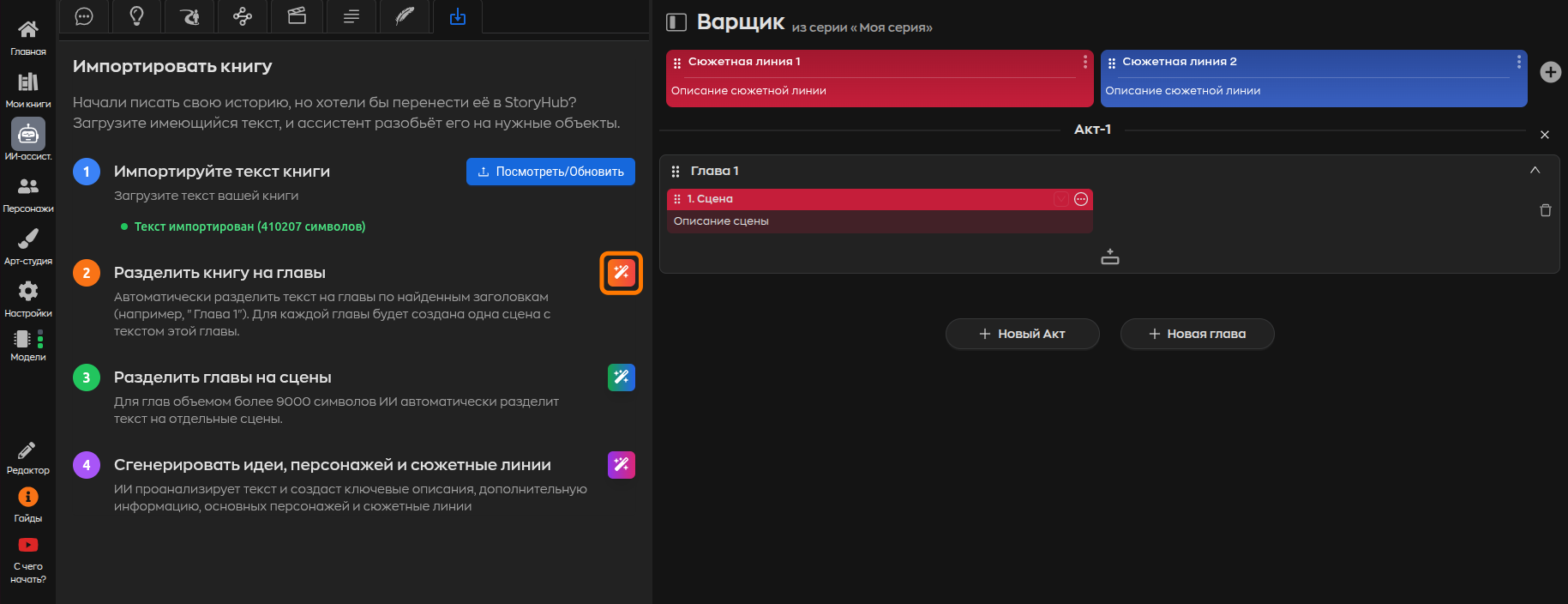
Task: Go to Арт-студия in the sidebar
Action: pos(28,245)
